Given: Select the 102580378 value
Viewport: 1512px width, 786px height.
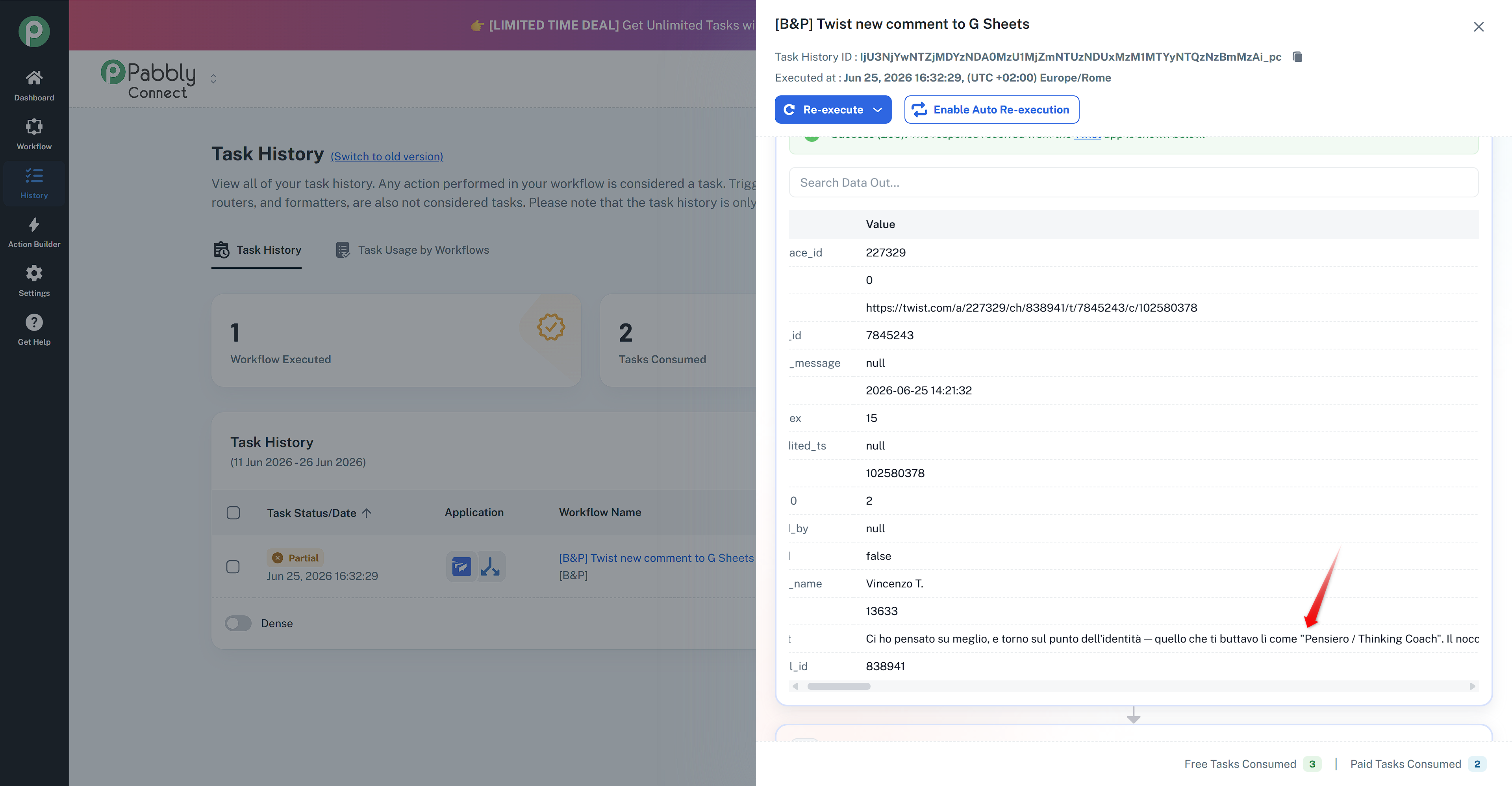Looking at the screenshot, I should [x=895, y=474].
